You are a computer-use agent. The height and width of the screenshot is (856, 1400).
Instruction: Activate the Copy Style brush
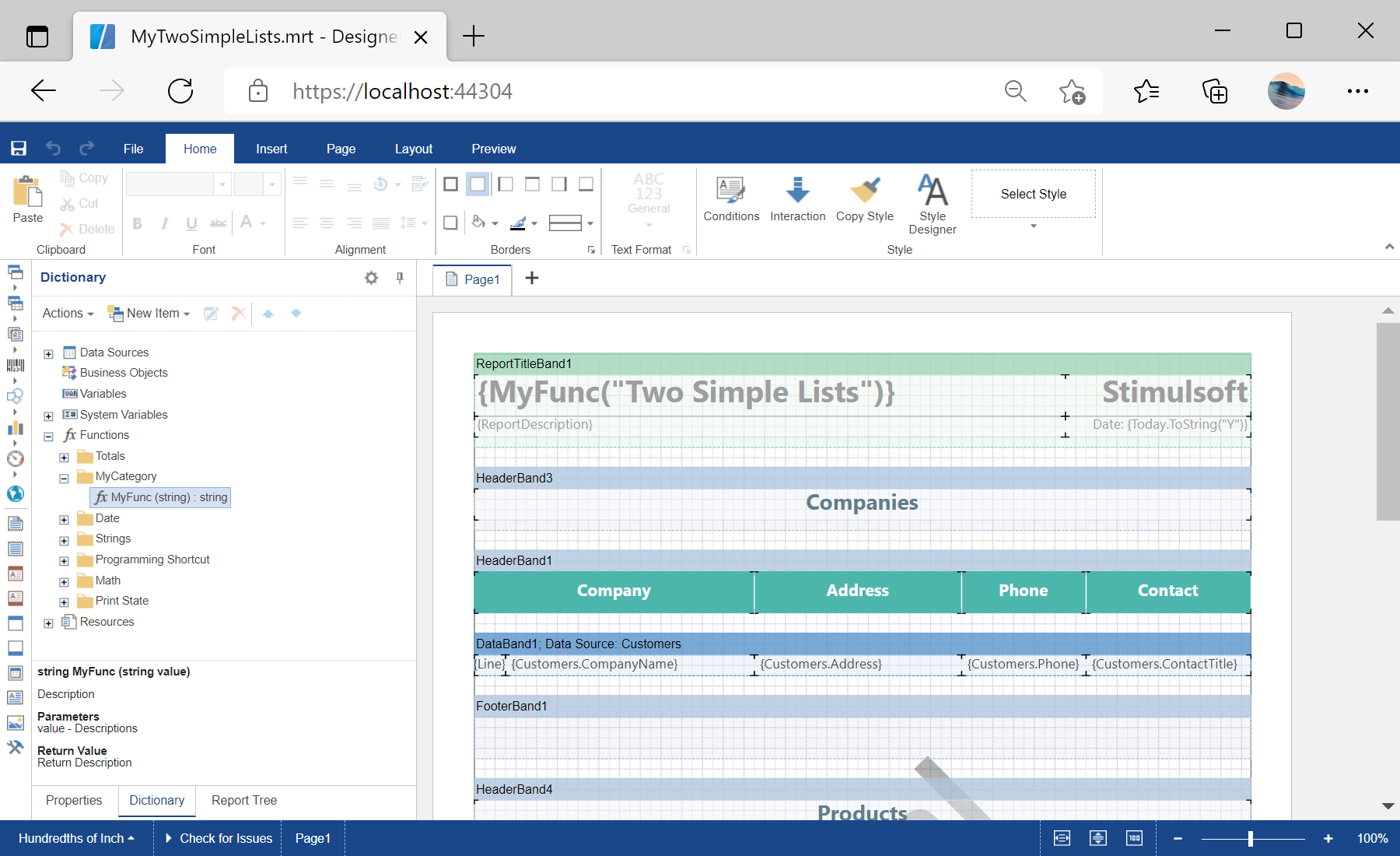click(865, 199)
